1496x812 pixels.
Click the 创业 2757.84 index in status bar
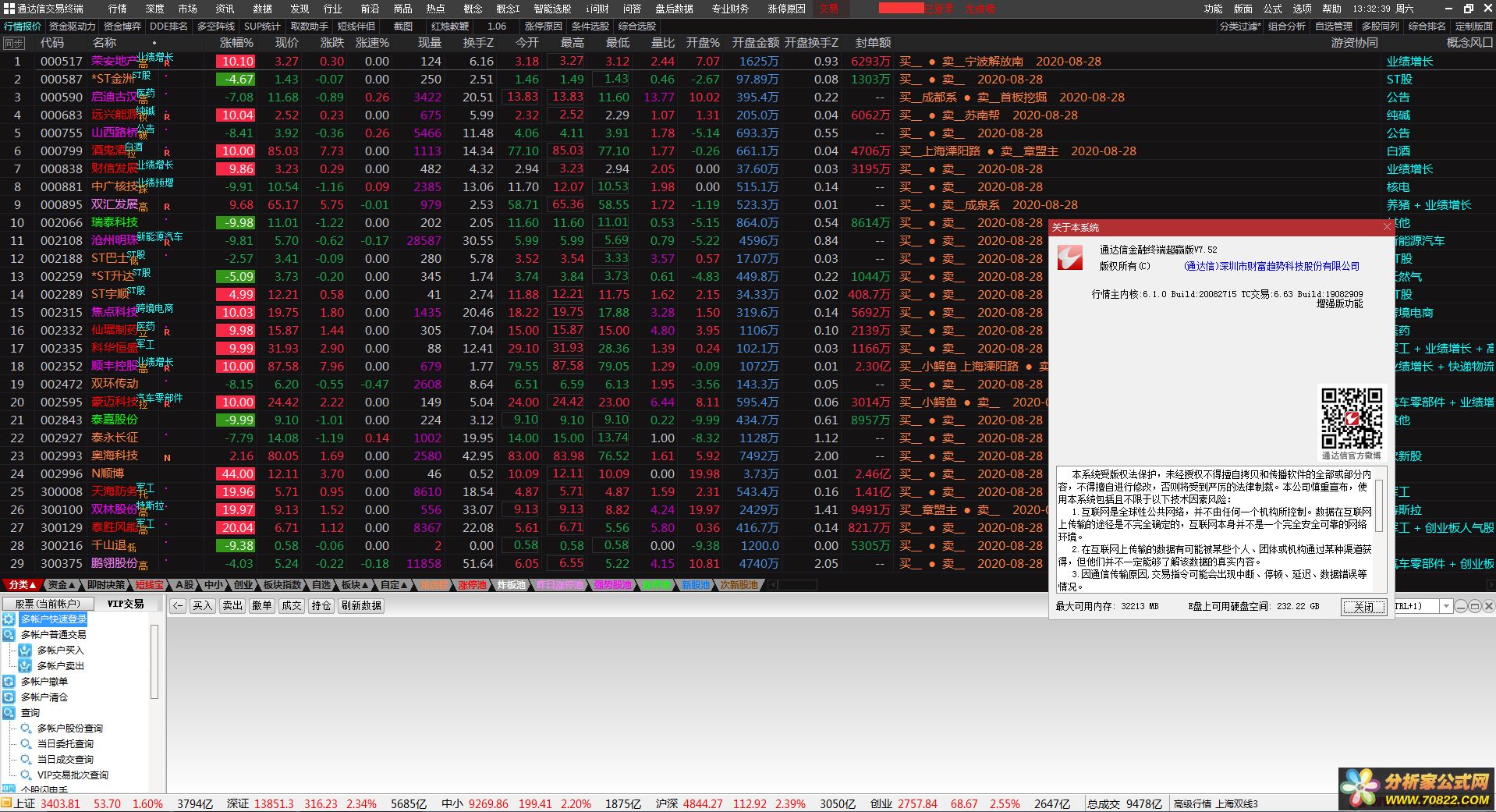(x=903, y=803)
